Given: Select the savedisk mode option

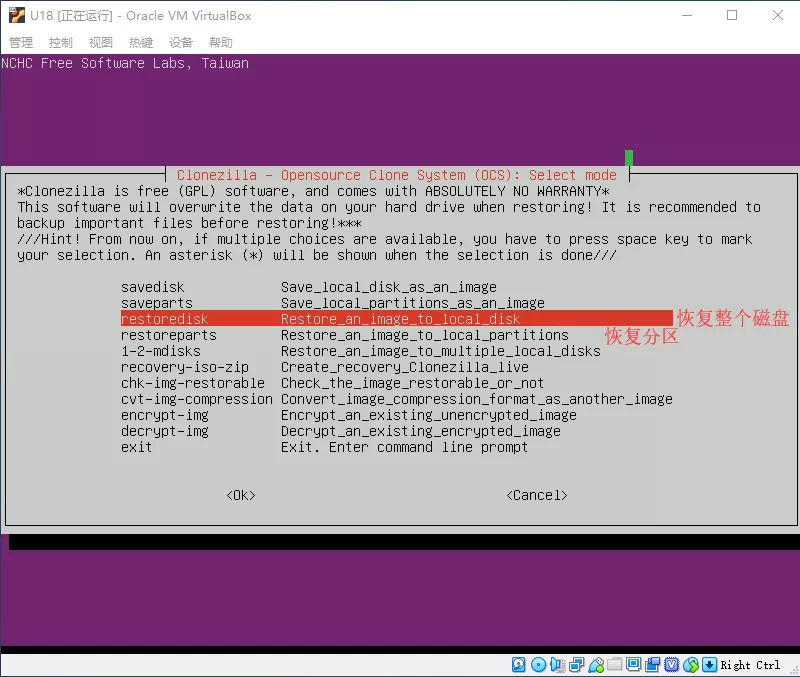Looking at the screenshot, I should pos(396,287).
